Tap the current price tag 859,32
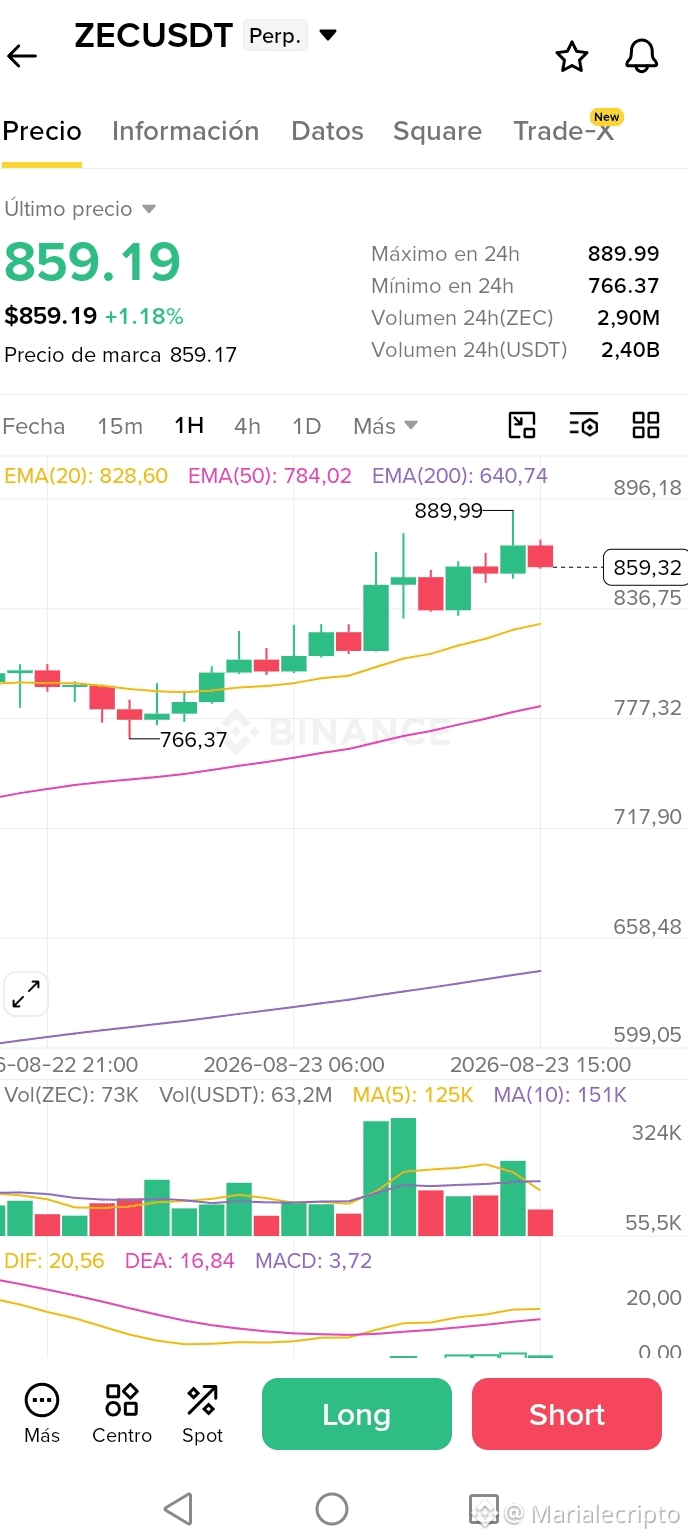This screenshot has width=688, height=1539. (x=646, y=568)
